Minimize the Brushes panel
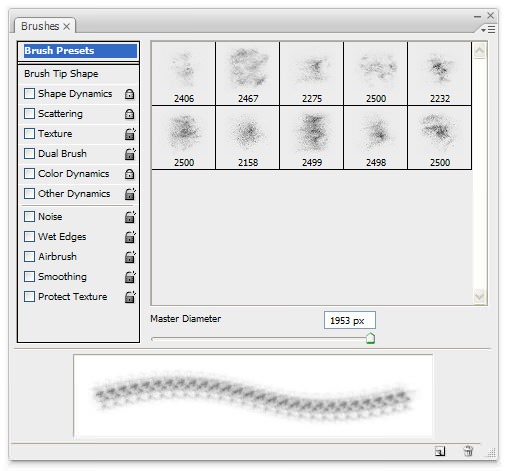Viewport: 506px width, 471px height. (478, 16)
